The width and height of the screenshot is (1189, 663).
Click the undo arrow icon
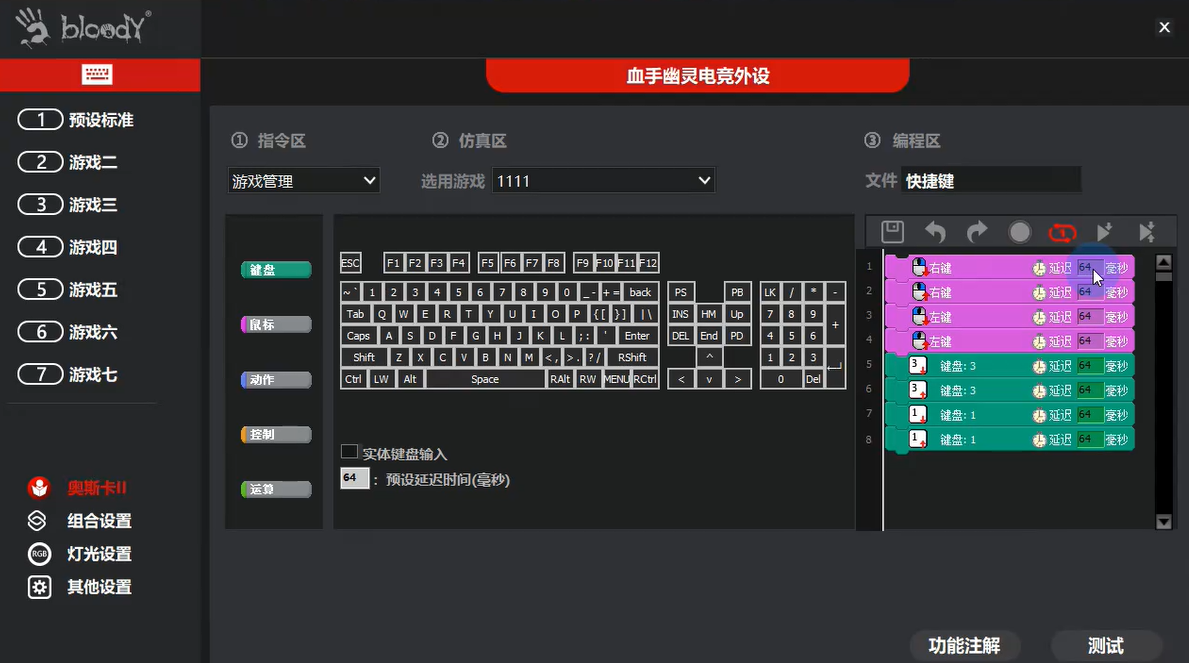(935, 231)
